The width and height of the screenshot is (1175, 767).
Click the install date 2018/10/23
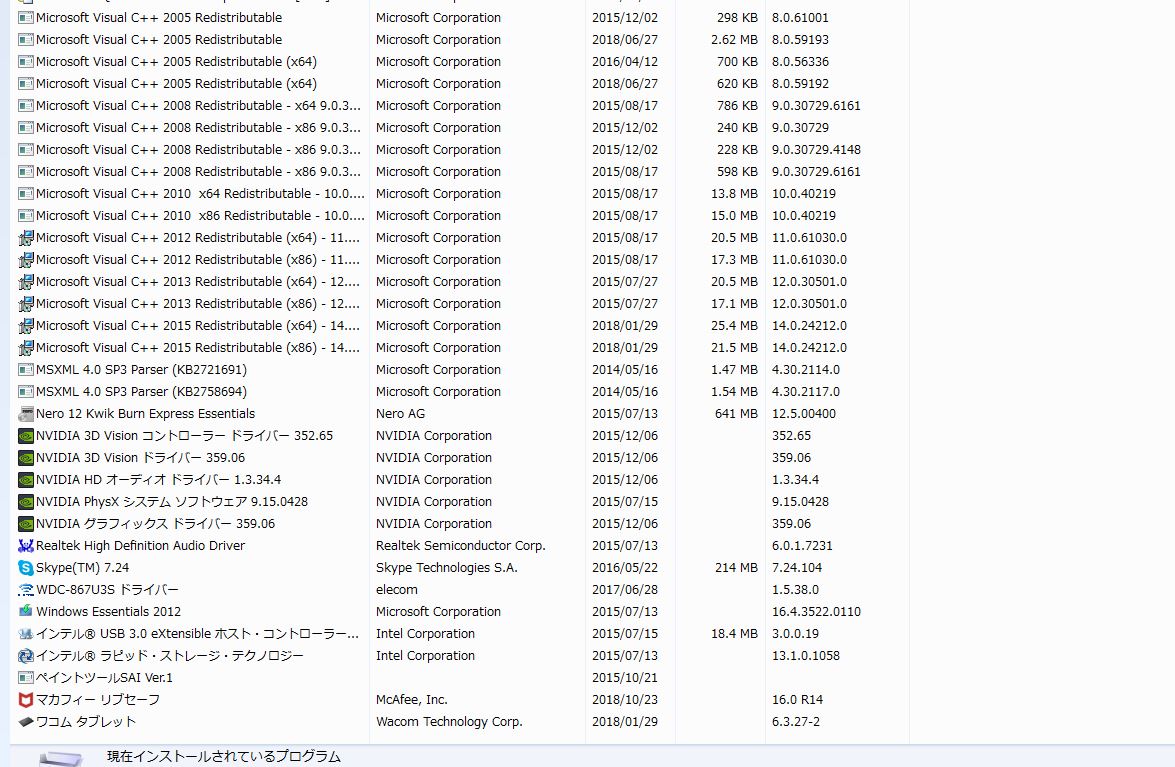[625, 700]
